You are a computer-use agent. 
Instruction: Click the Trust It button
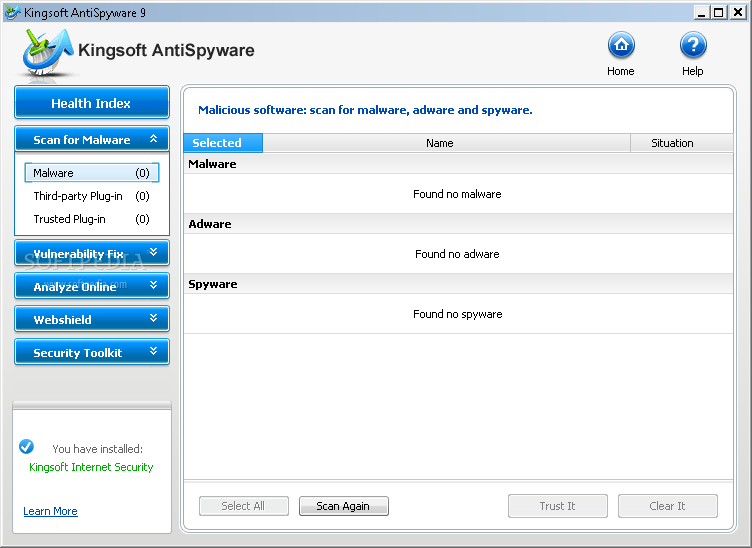click(558, 506)
